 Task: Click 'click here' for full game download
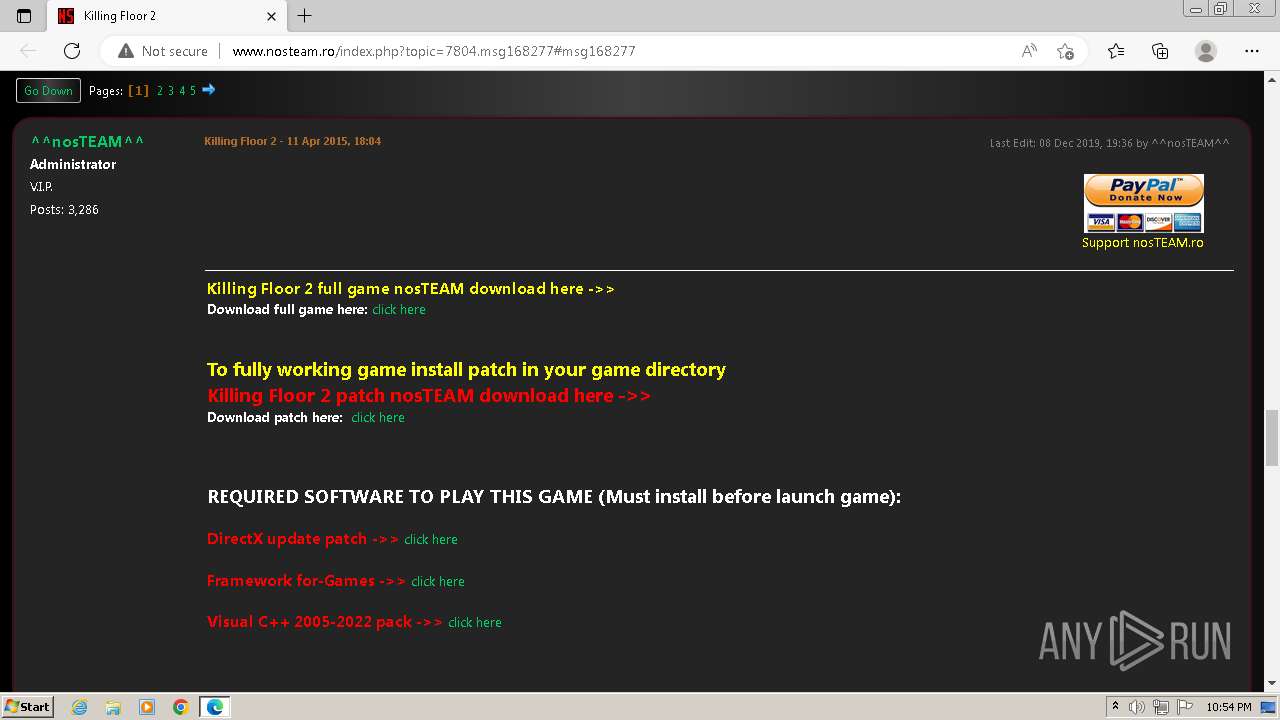click(399, 310)
